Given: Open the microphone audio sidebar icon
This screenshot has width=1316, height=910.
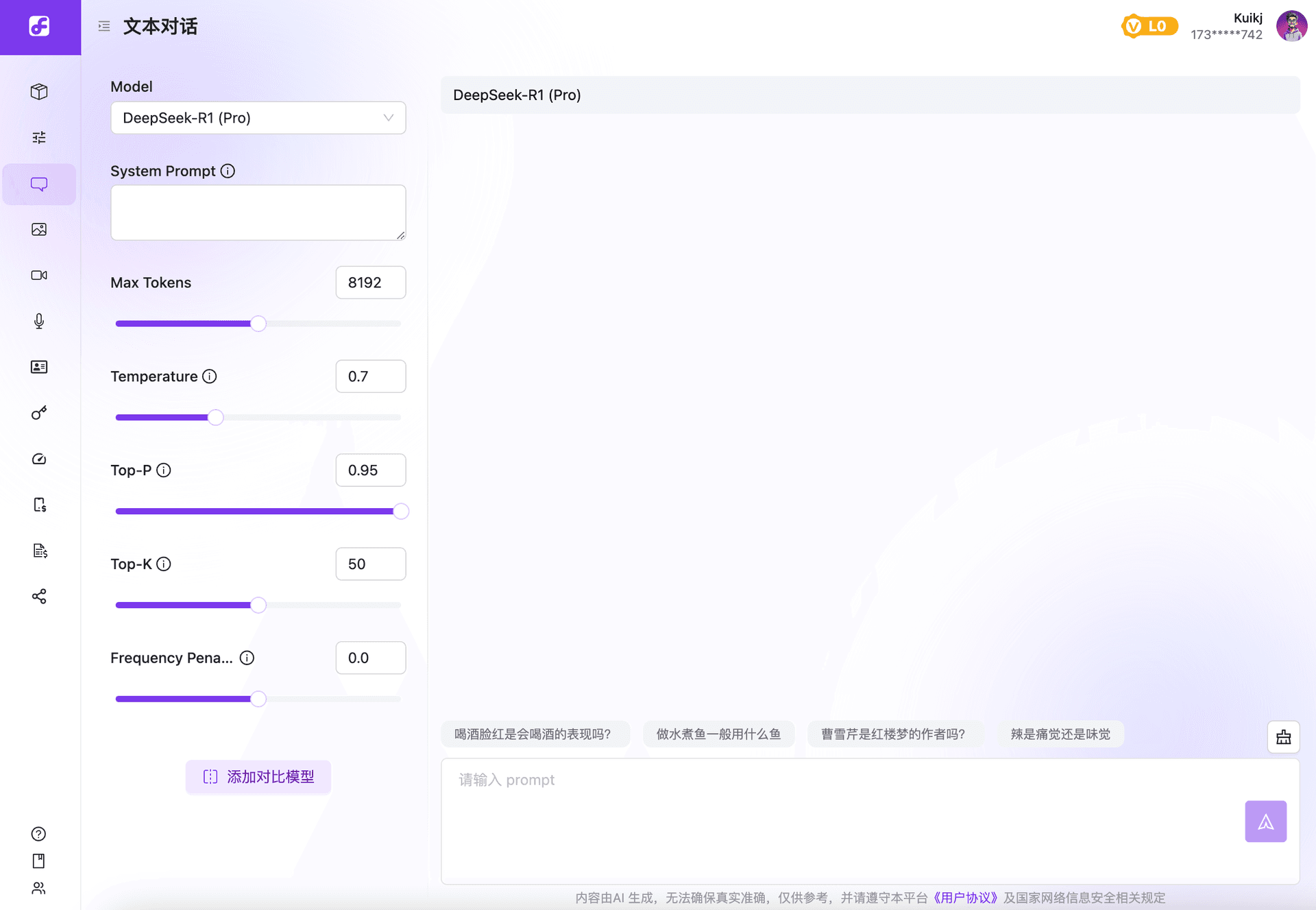Looking at the screenshot, I should [39, 321].
